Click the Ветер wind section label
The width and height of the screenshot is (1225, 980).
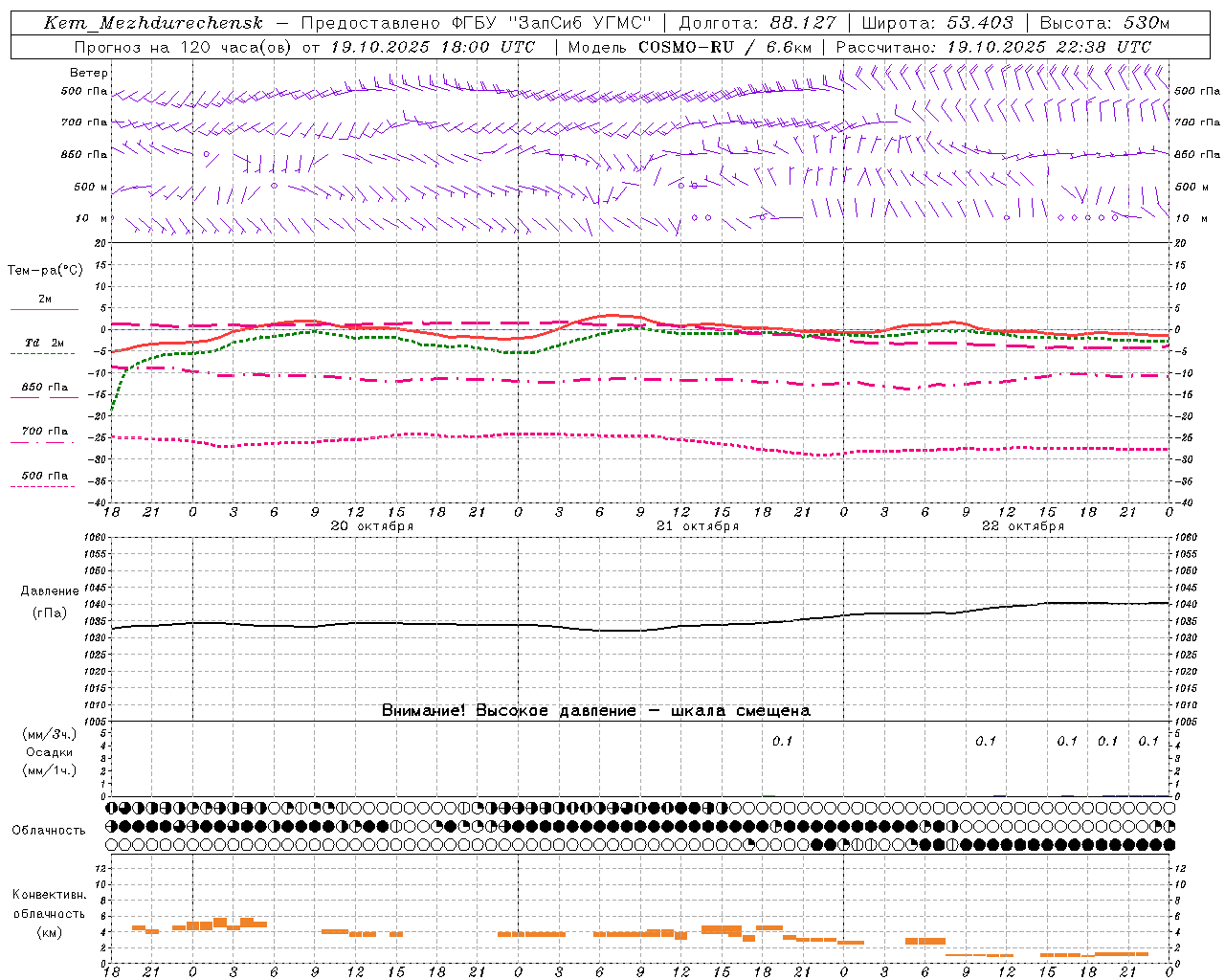point(89,73)
